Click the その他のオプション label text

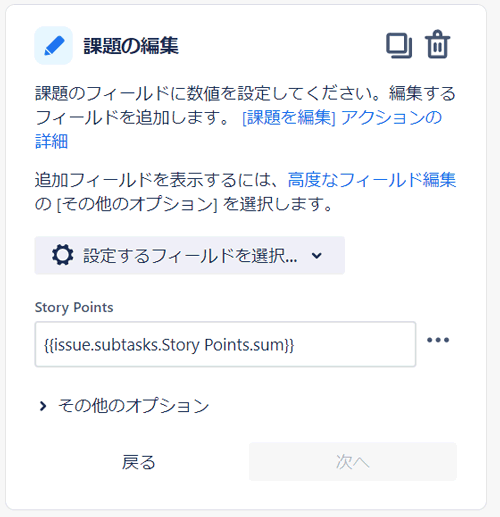[134, 406]
